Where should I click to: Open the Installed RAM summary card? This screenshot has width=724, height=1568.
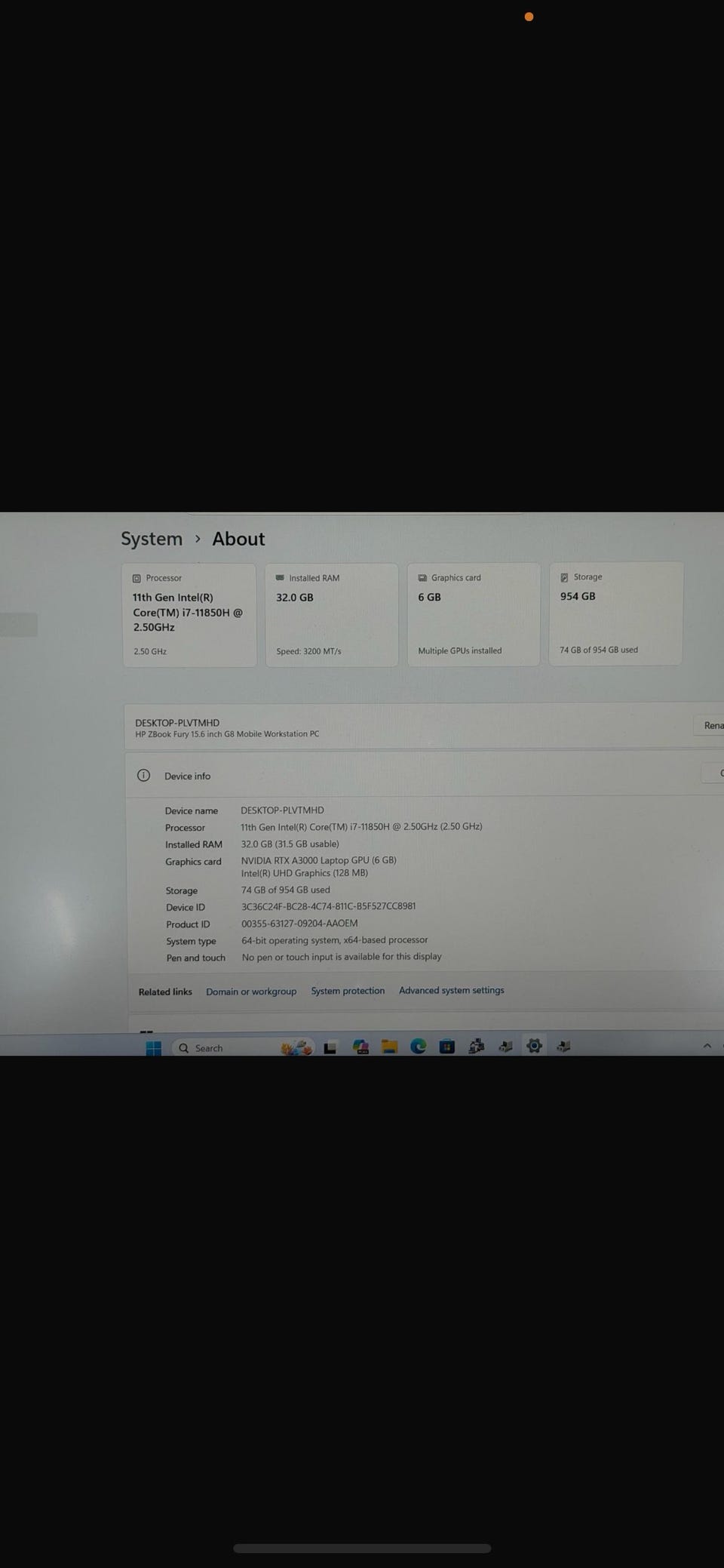tap(332, 615)
